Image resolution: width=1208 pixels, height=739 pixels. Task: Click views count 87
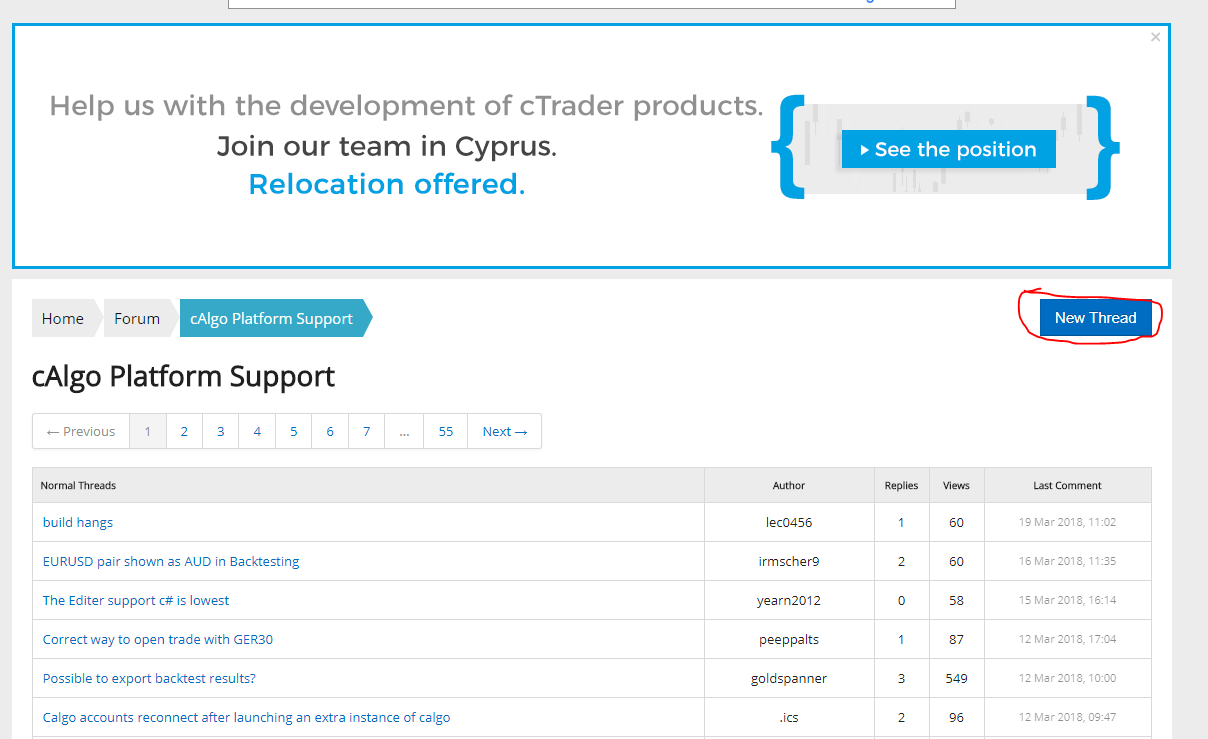click(x=956, y=639)
